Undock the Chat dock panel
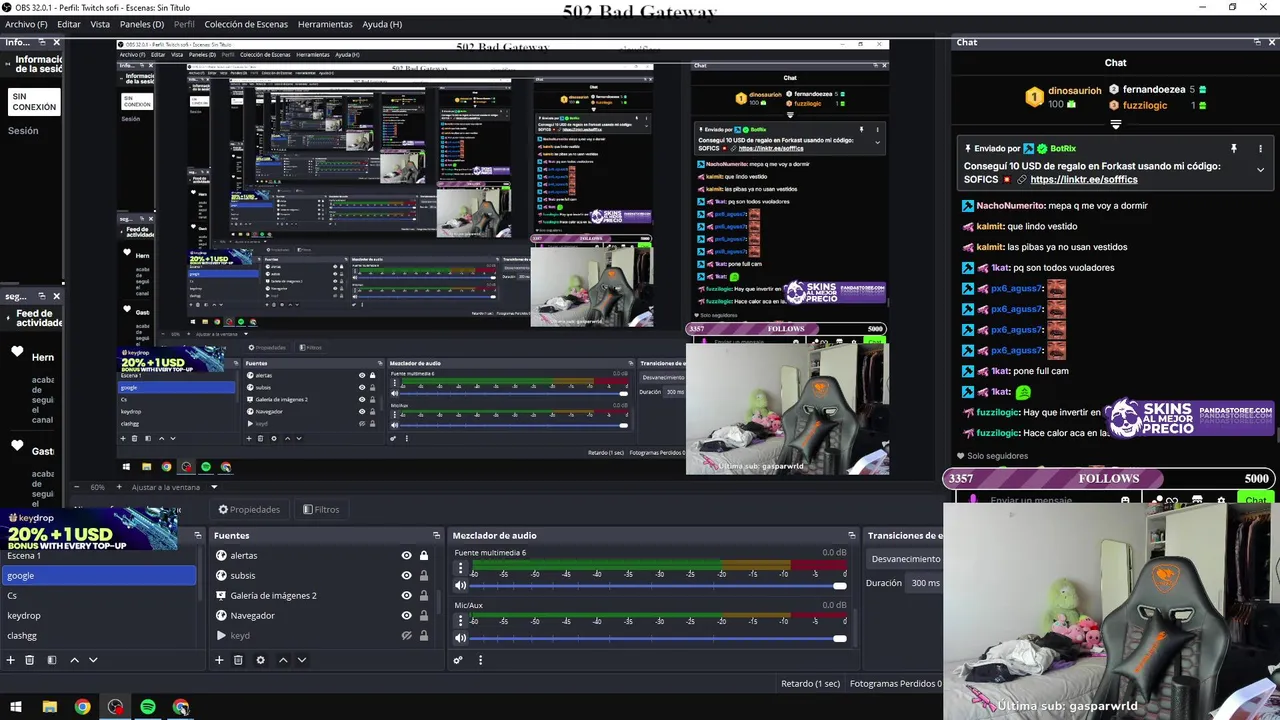The width and height of the screenshot is (1280, 720). [x=1258, y=42]
